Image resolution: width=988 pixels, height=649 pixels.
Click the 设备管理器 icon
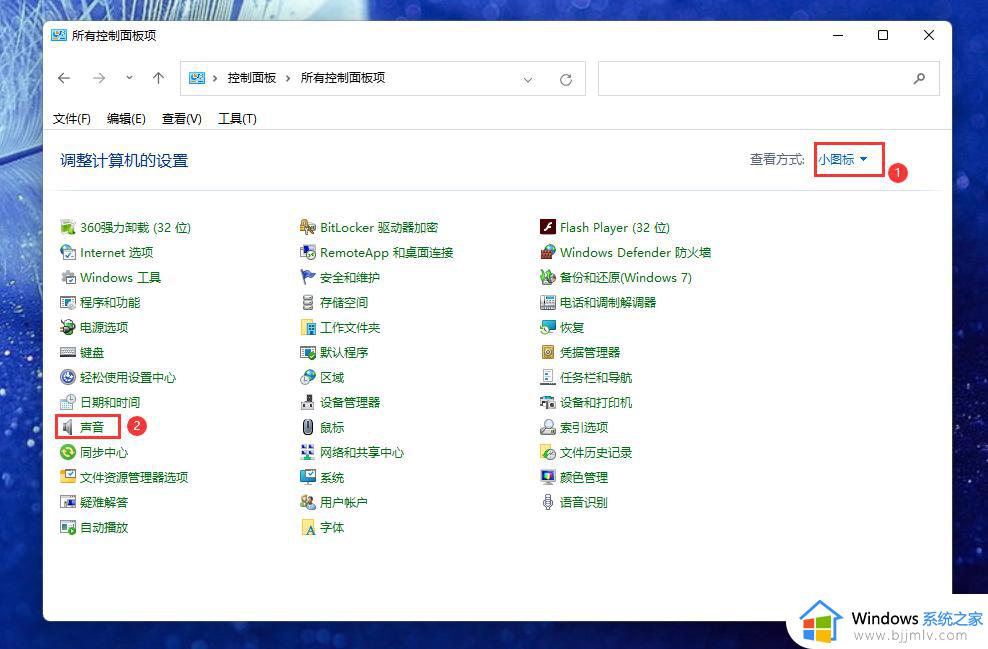point(307,403)
